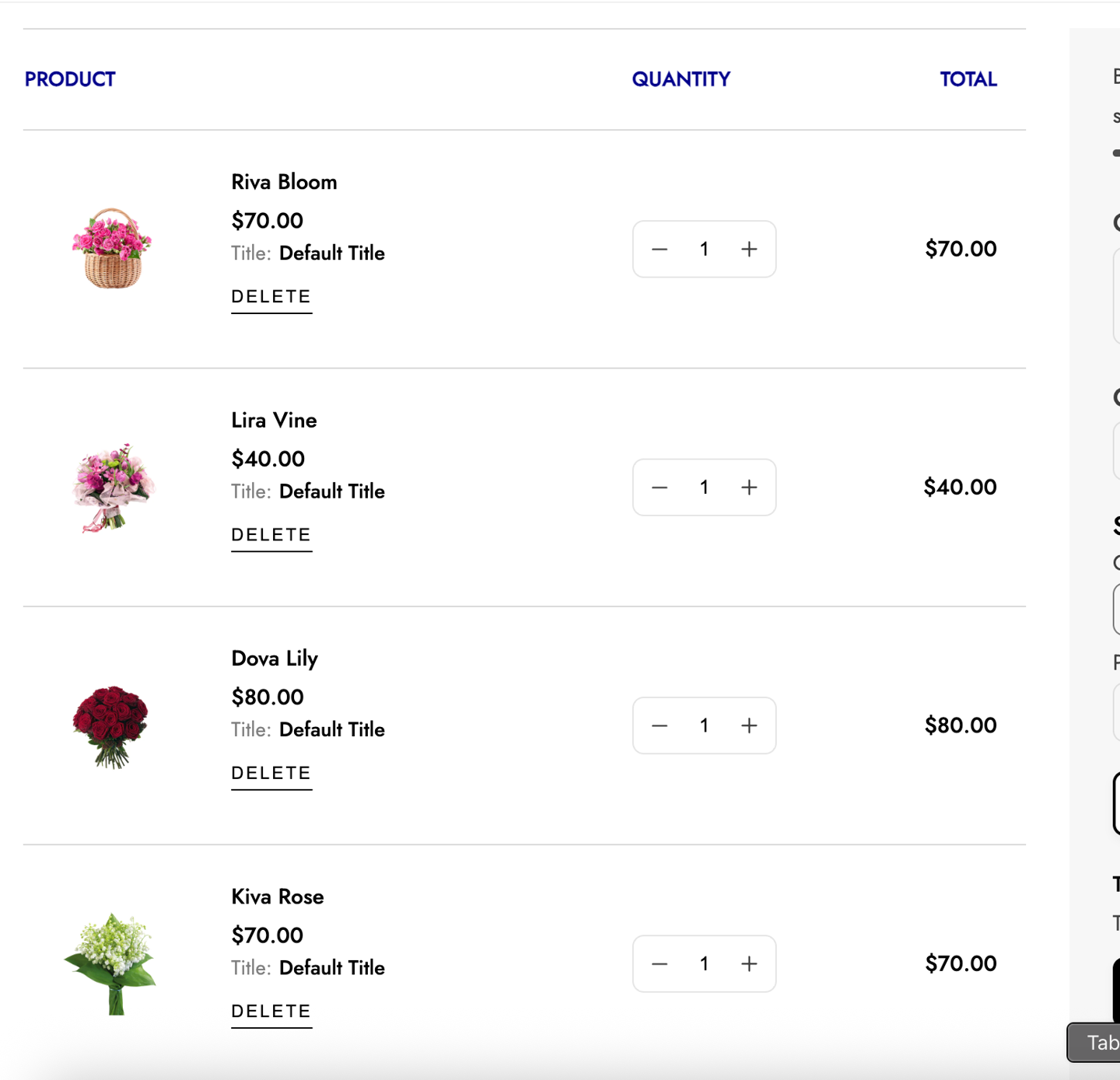
Task: Delete Riva Bloom from the cart
Action: [x=271, y=296]
